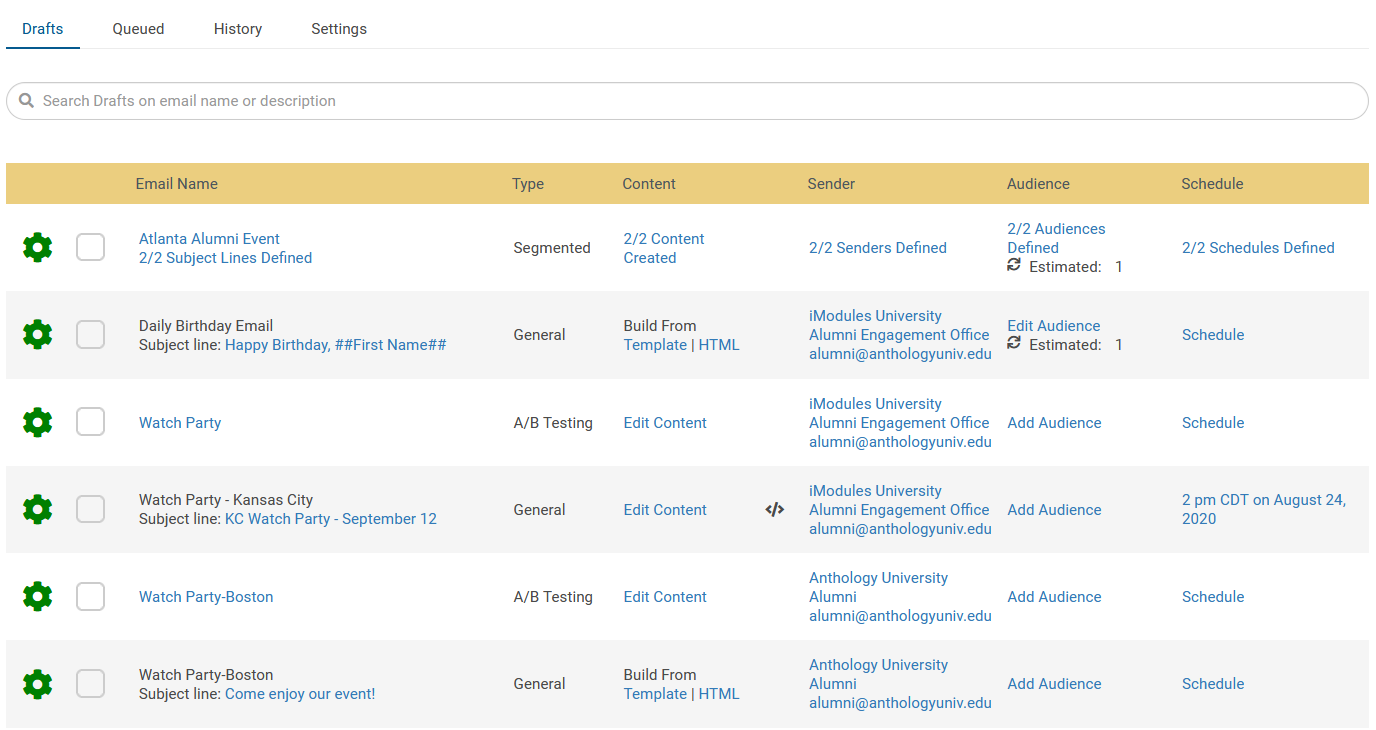Click inside the Search Drafts input field
The width and height of the screenshot is (1376, 730).
(x=400, y=100)
